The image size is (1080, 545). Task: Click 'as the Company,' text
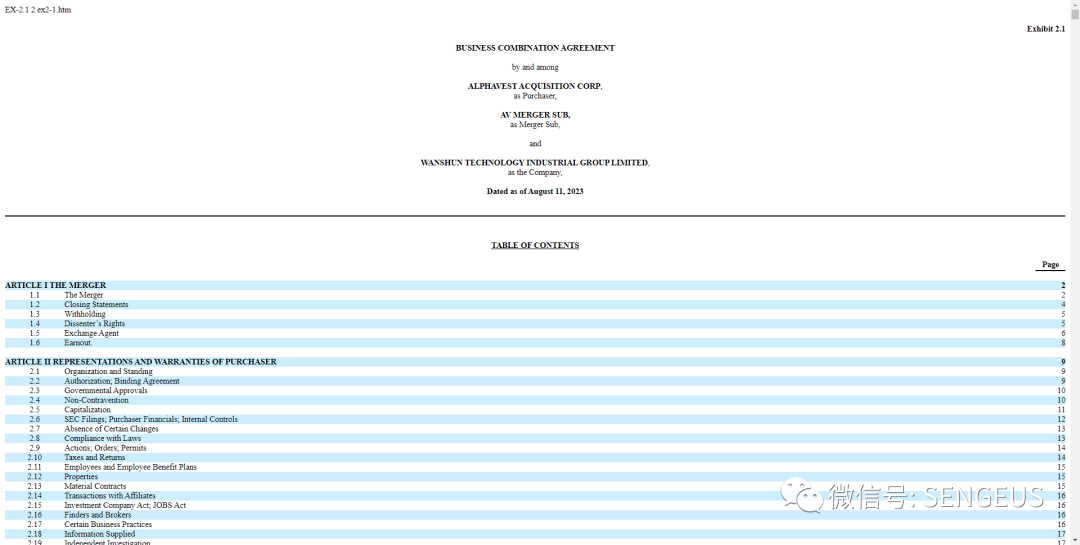(535, 172)
